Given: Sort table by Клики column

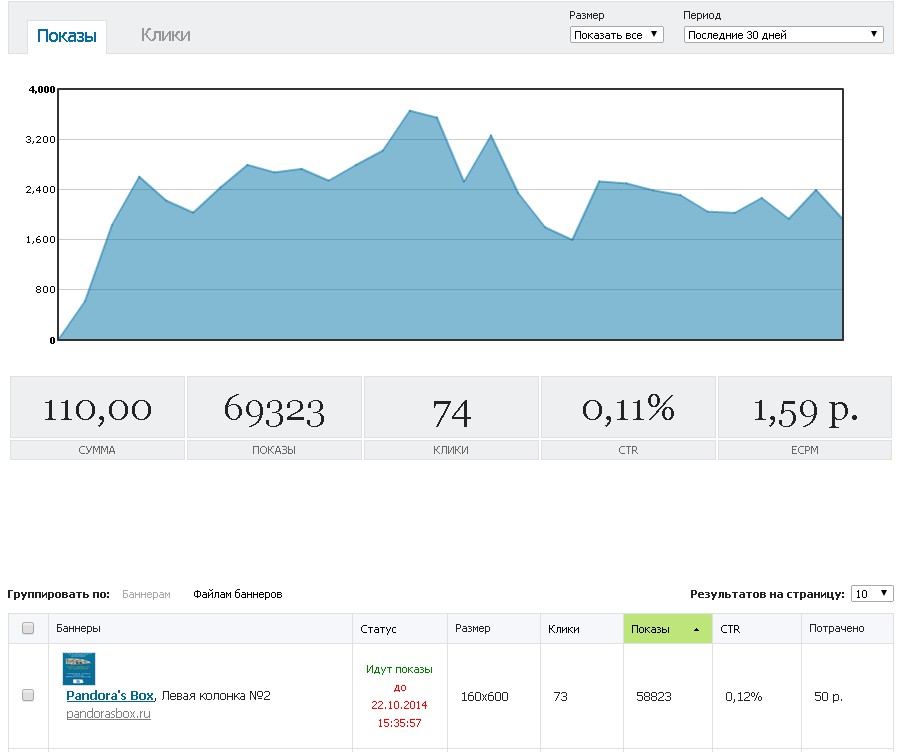Looking at the screenshot, I should point(563,629).
